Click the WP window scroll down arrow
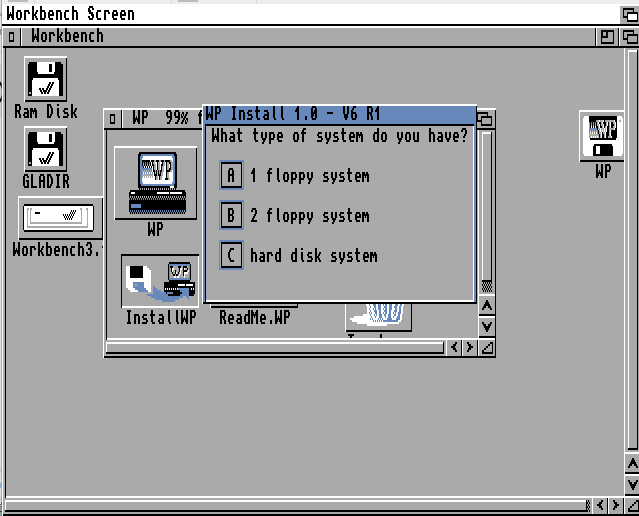This screenshot has height=516, width=639. click(487, 326)
